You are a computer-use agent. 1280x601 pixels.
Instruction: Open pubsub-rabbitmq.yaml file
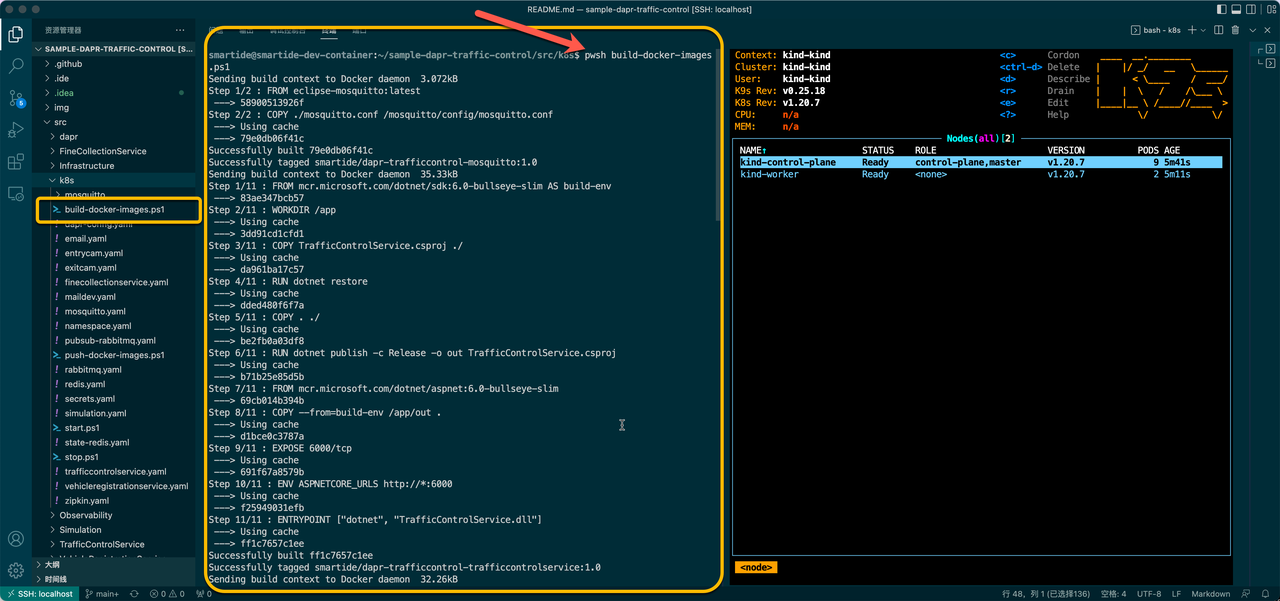click(x=114, y=340)
